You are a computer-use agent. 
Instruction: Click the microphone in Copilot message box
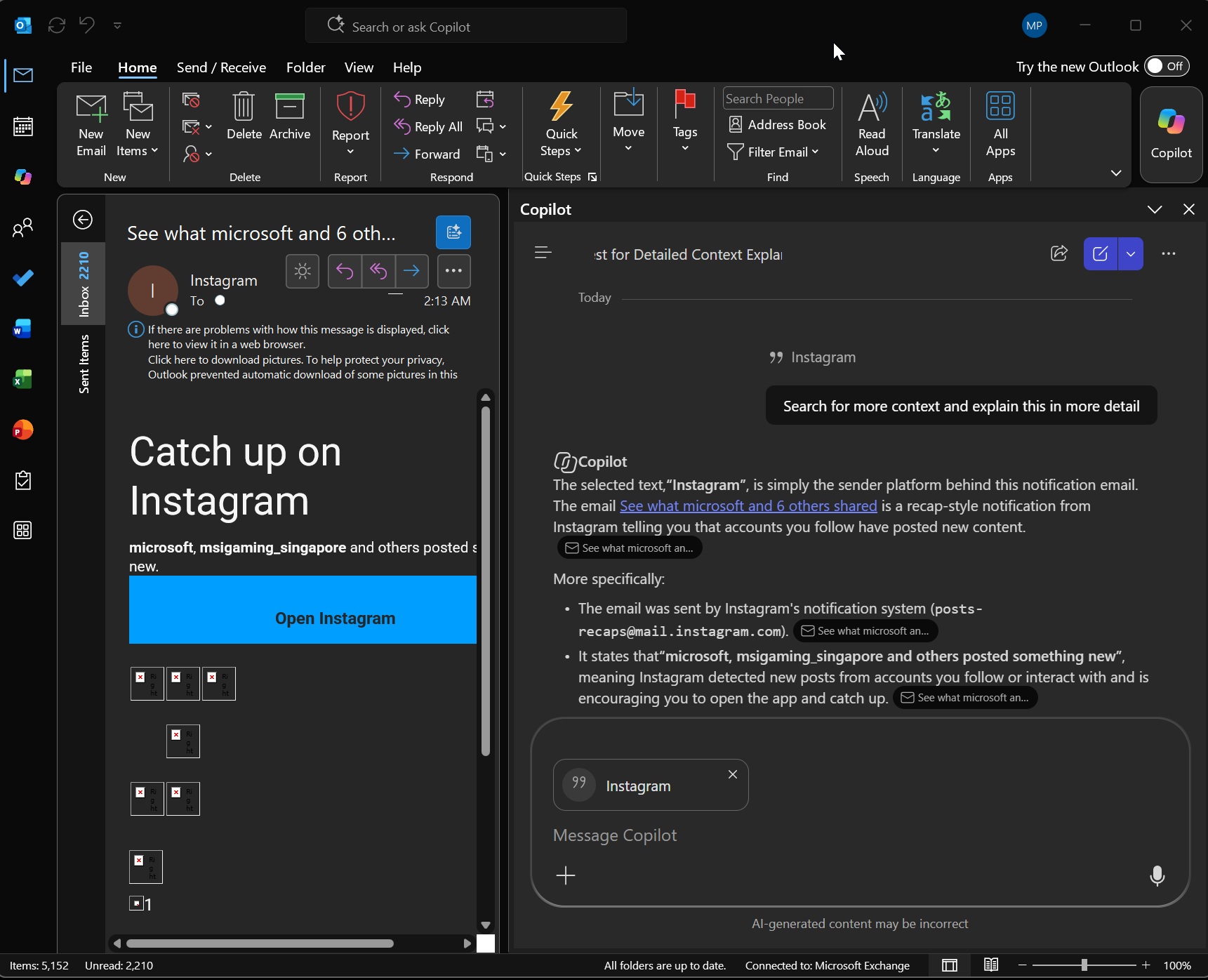(x=1157, y=875)
